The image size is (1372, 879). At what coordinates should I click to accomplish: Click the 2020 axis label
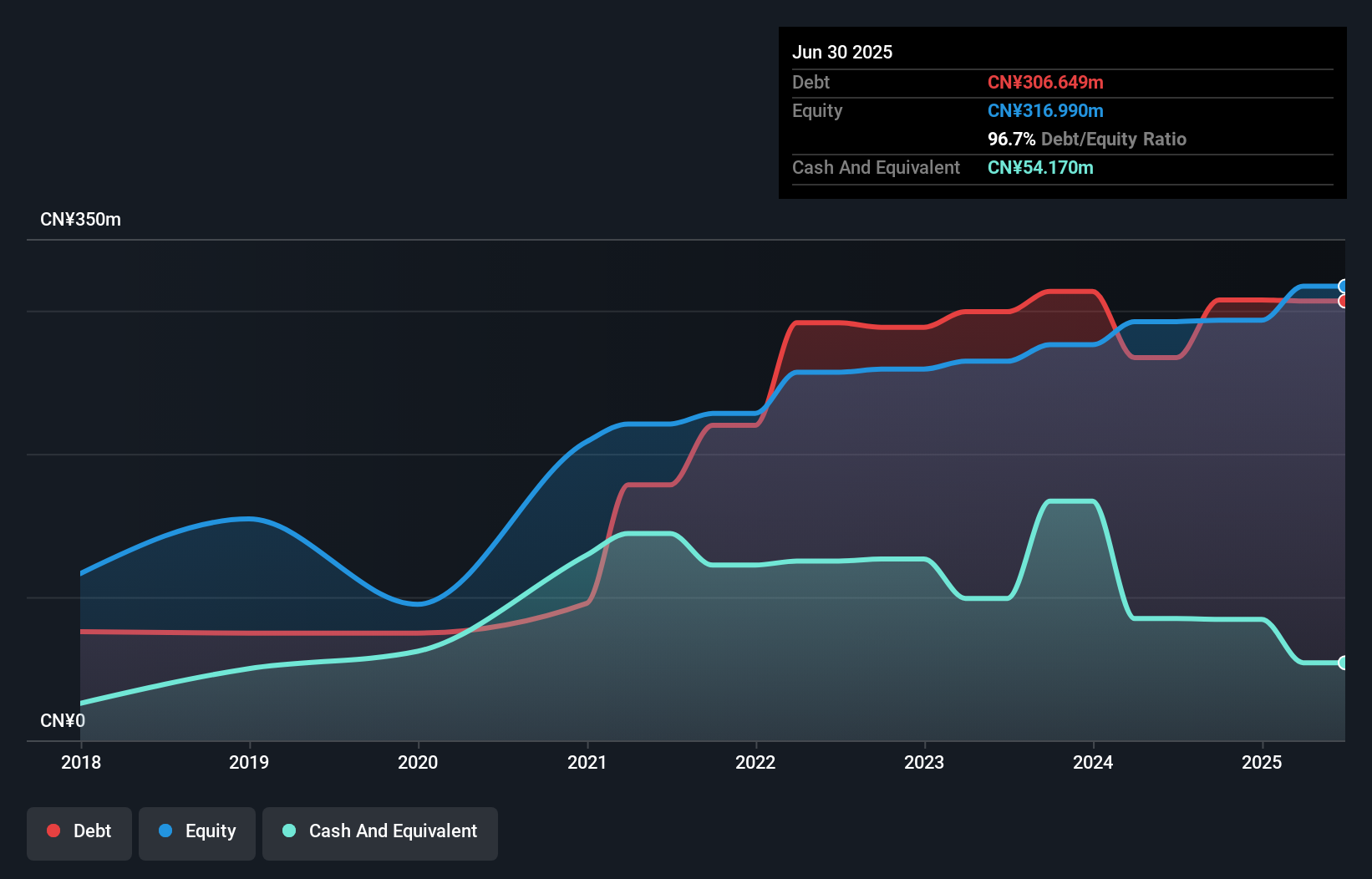click(418, 762)
